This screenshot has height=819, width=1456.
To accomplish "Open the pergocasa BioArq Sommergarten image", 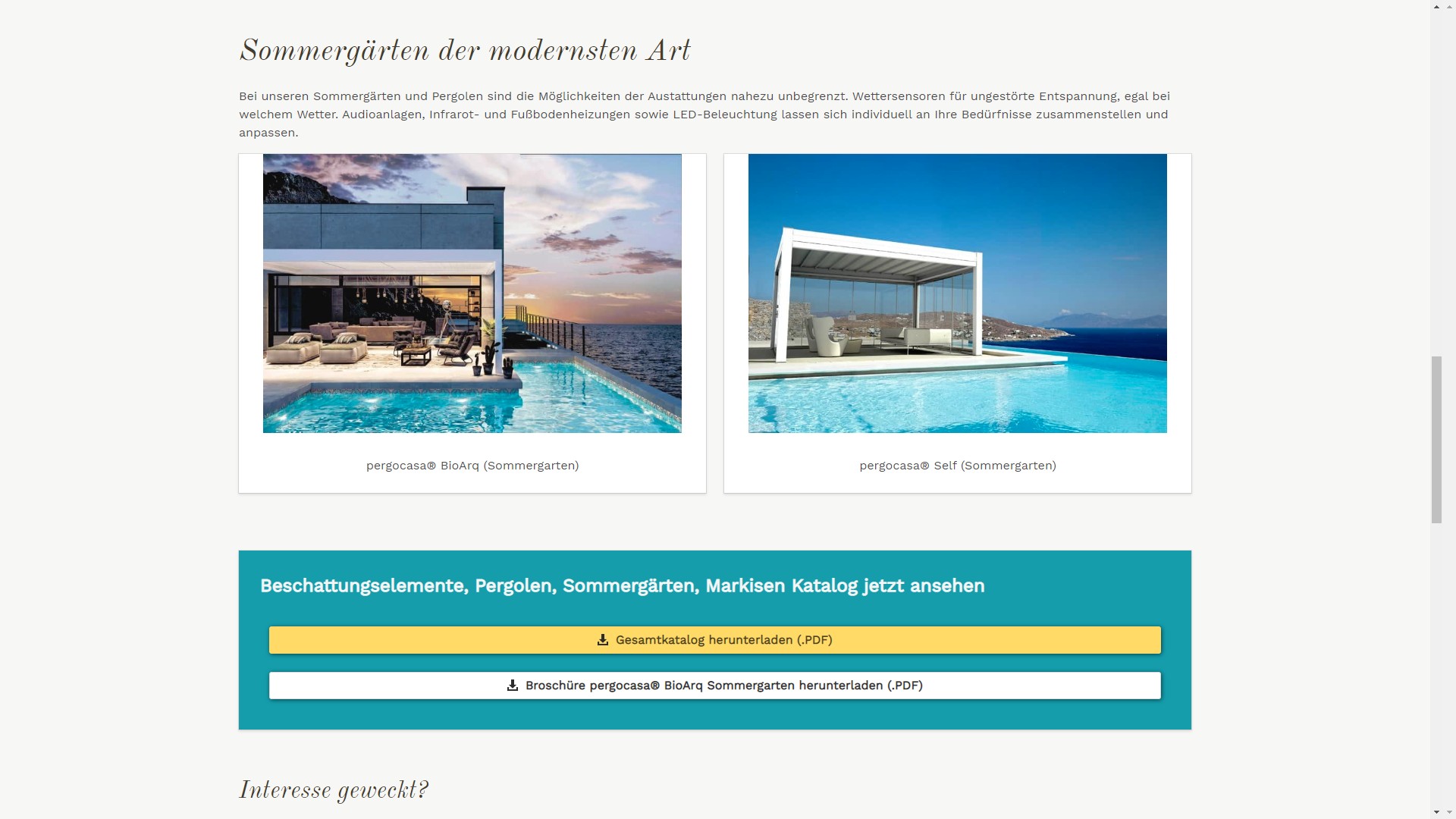I will click(x=472, y=293).
